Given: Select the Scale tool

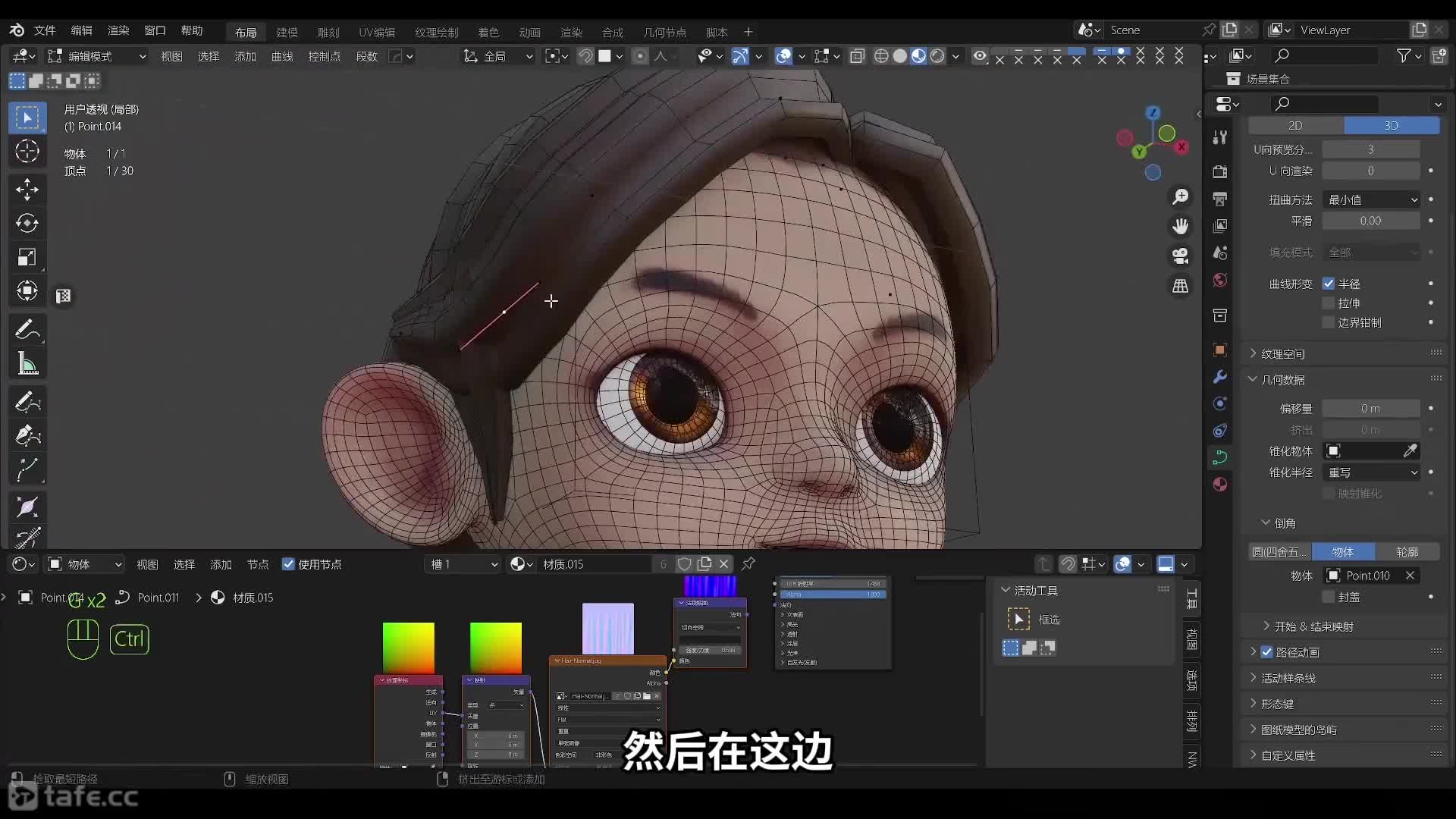Looking at the screenshot, I should pos(27,257).
